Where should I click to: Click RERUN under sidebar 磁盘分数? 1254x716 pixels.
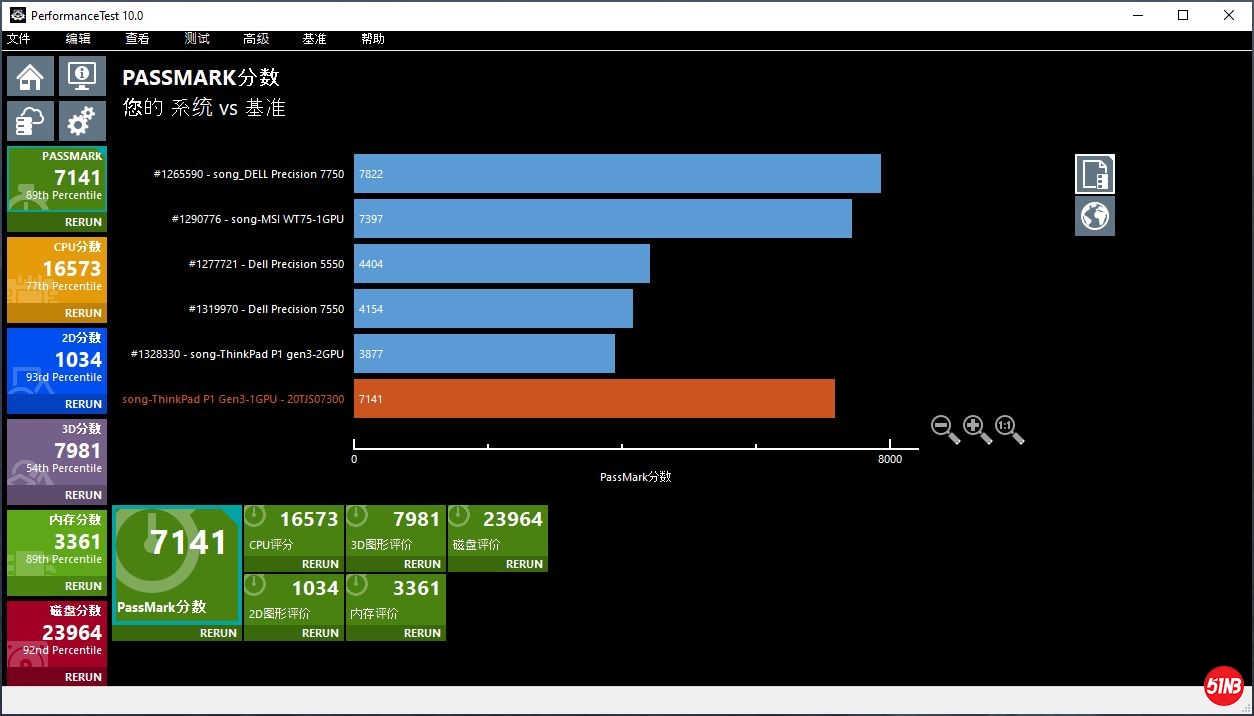pyautogui.click(x=83, y=677)
